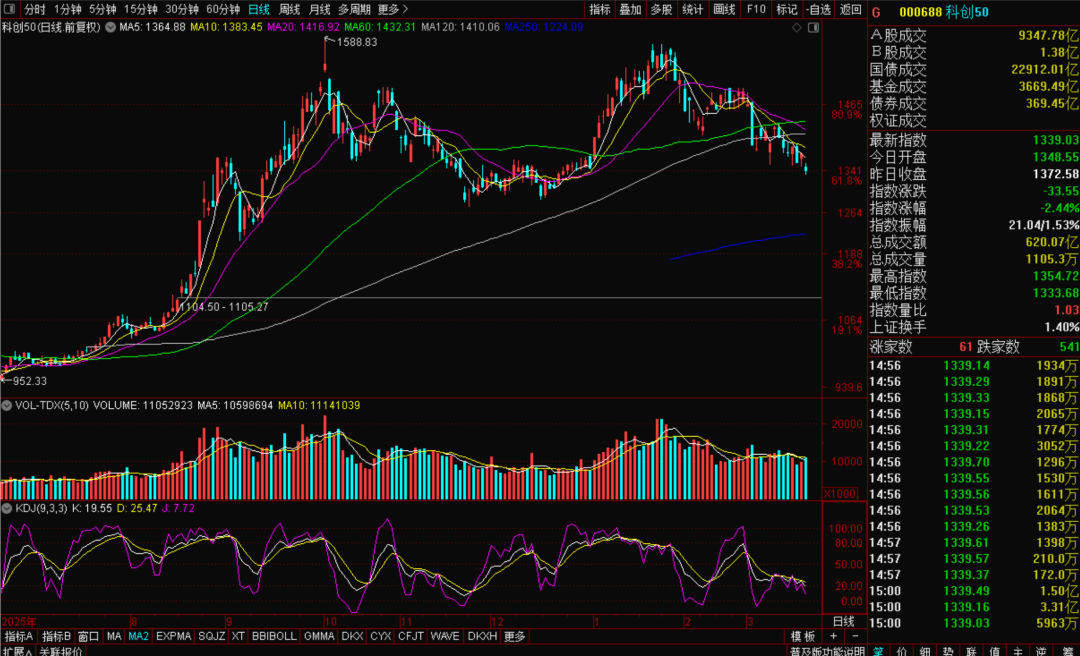This screenshot has width=1080, height=656.
Task: Click the 模板 template button in bottom bar
Action: (x=803, y=637)
